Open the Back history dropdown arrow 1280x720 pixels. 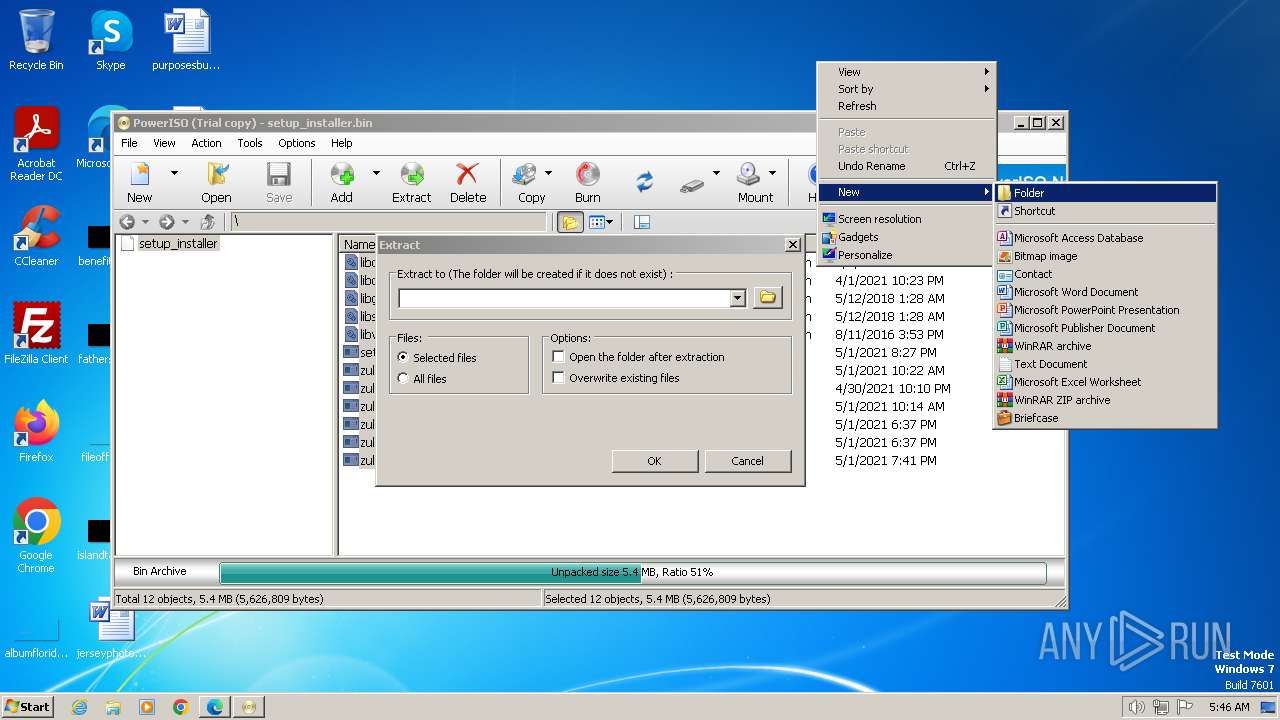[145, 222]
